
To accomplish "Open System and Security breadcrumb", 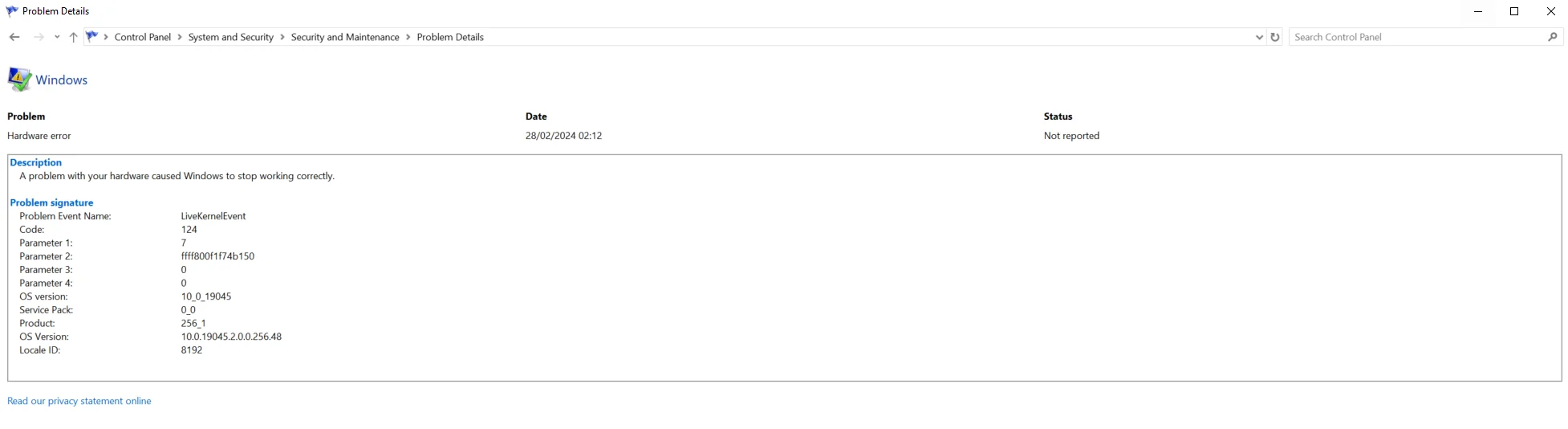I will pyautogui.click(x=230, y=37).
